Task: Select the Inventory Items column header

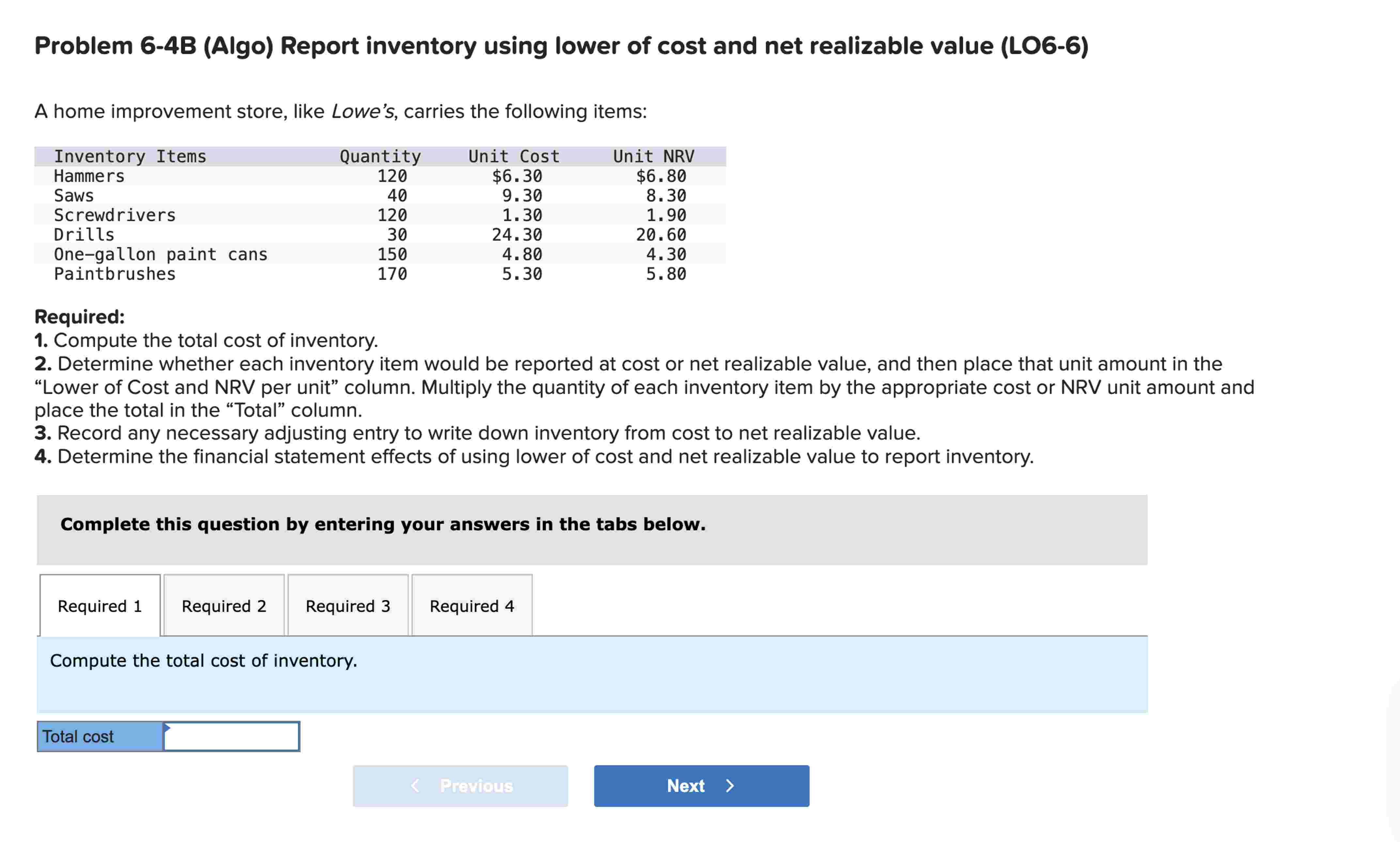Action: click(129, 156)
